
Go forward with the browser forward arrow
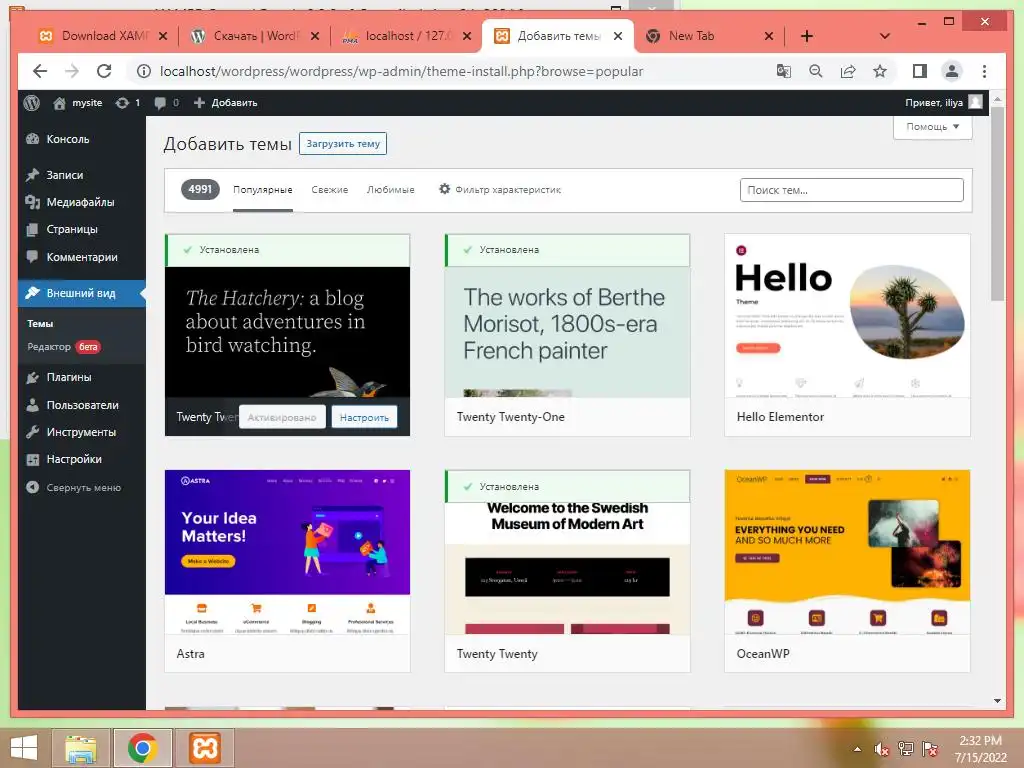(x=72, y=71)
